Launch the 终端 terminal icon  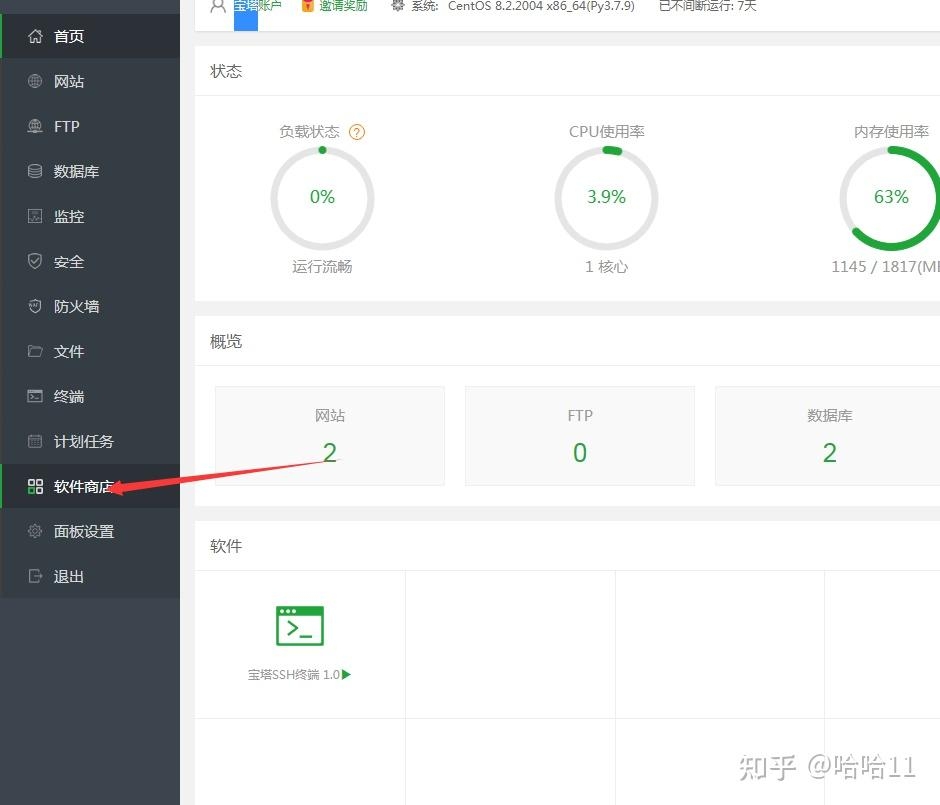click(x=34, y=396)
